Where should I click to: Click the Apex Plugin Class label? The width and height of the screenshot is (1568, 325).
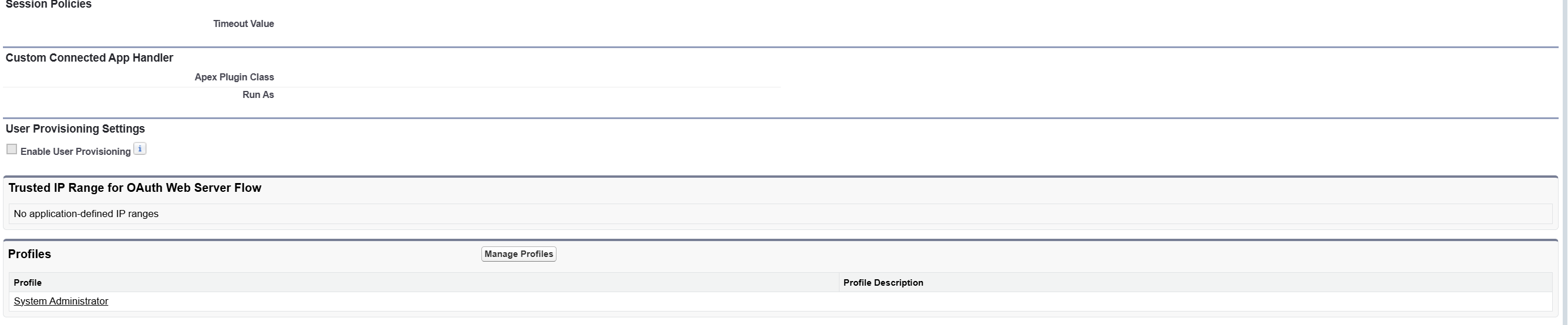click(x=234, y=77)
